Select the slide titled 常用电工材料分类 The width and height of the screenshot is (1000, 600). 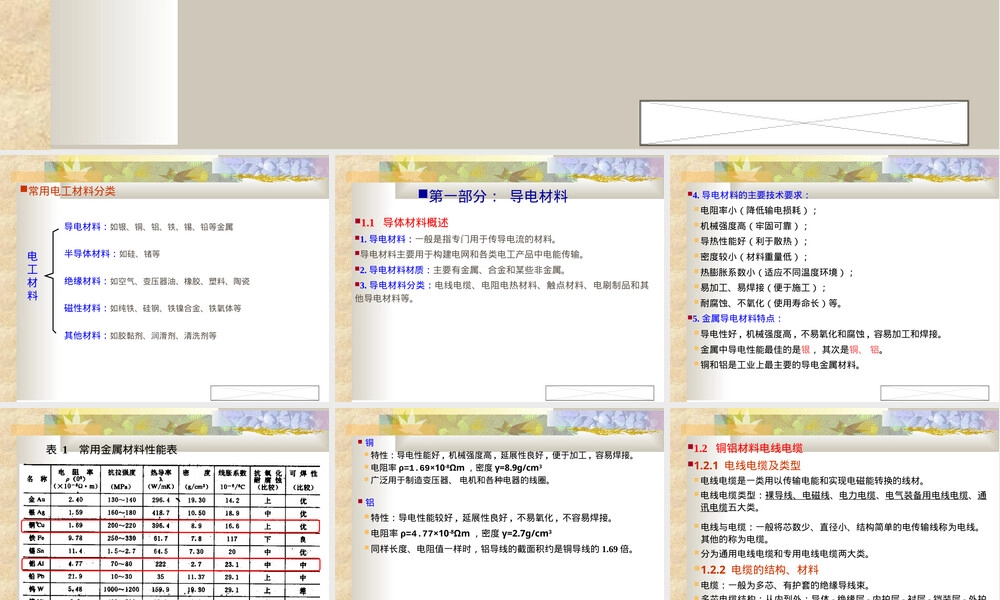(165, 278)
